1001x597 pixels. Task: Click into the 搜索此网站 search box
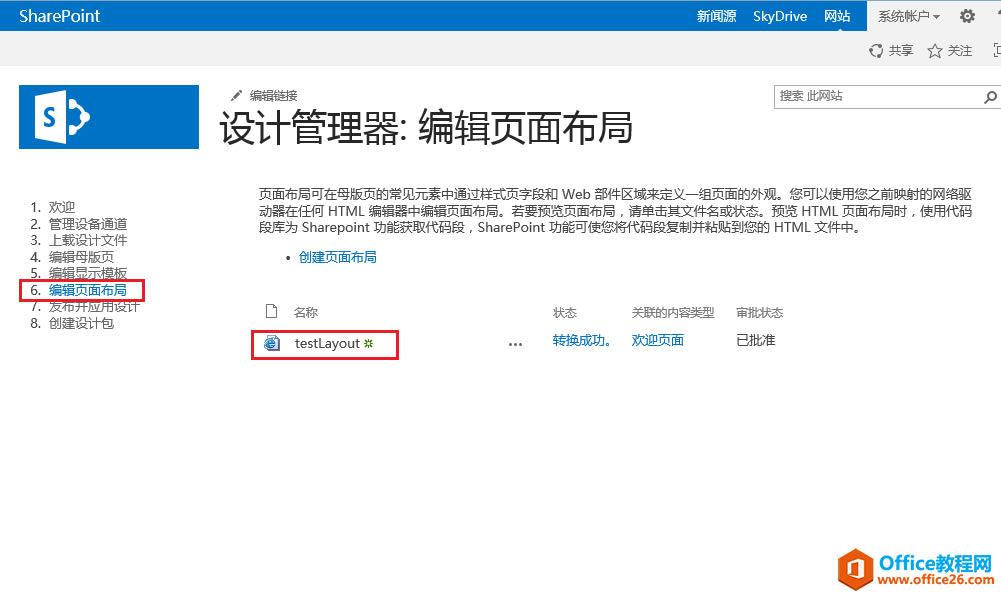click(878, 96)
